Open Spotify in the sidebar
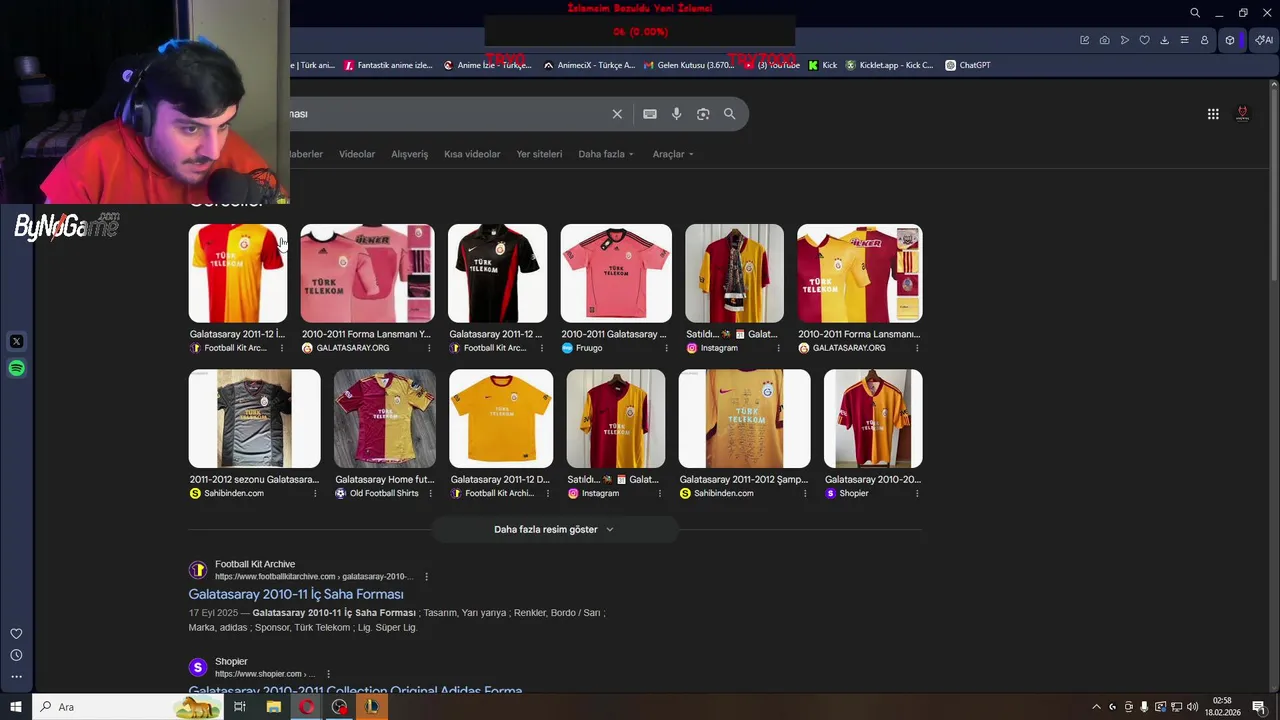Viewport: 1280px width, 720px height. (16, 368)
